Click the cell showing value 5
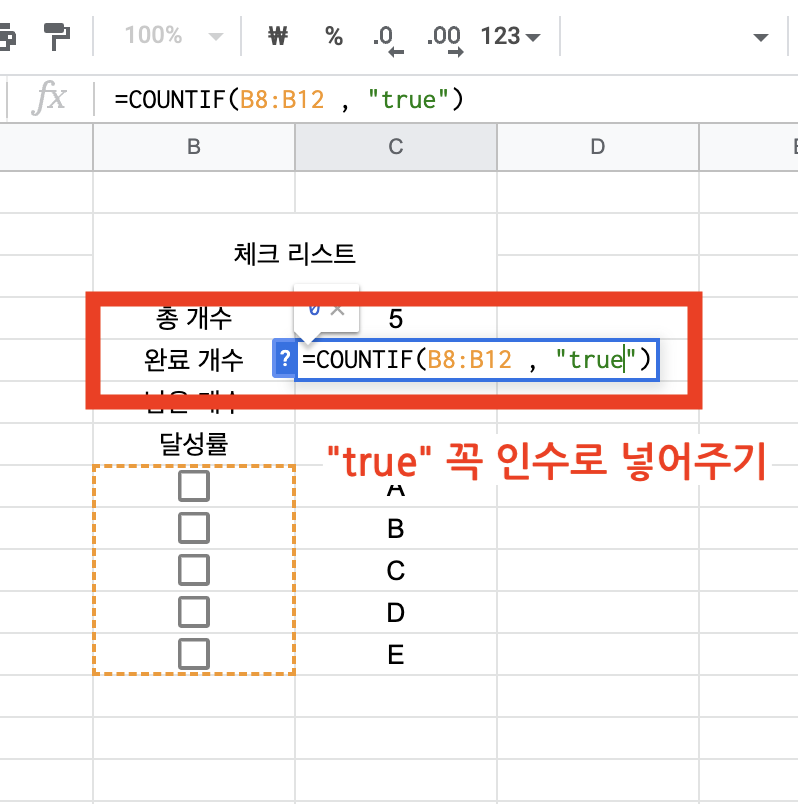This screenshot has height=804, width=798. click(395, 318)
